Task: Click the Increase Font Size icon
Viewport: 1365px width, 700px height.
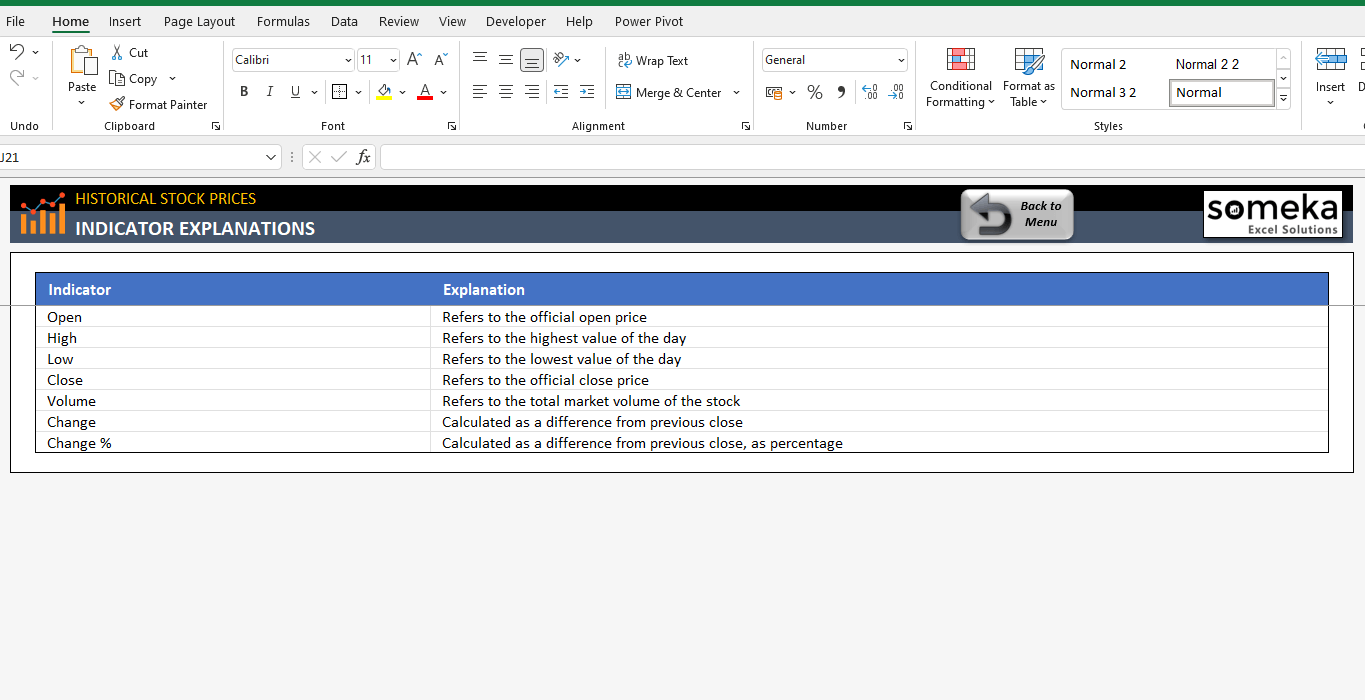Action: (413, 59)
